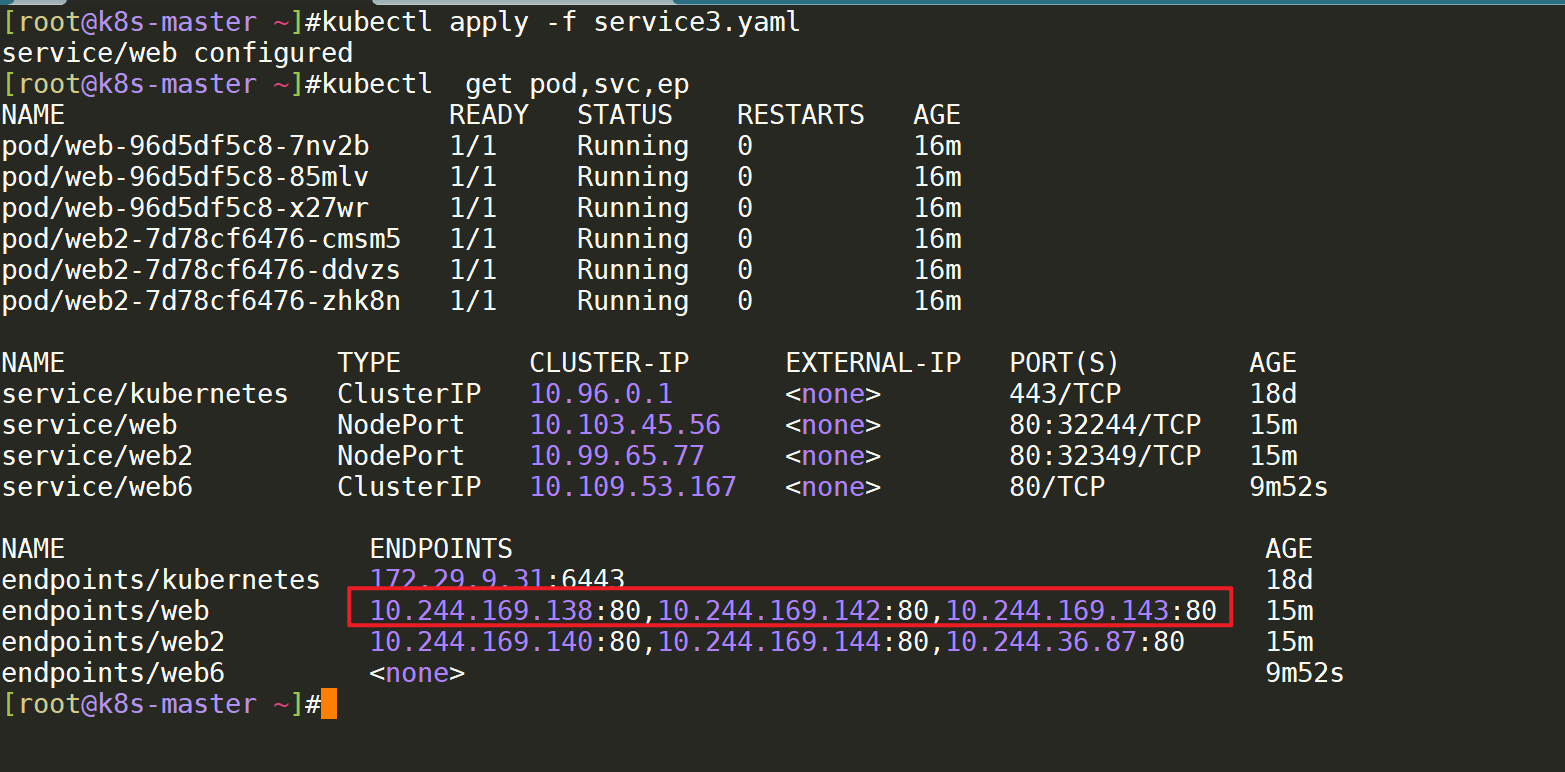This screenshot has width=1565, height=772.
Task: Select pod/web2-7d78cf6476-ddvzs name
Action: point(201,270)
